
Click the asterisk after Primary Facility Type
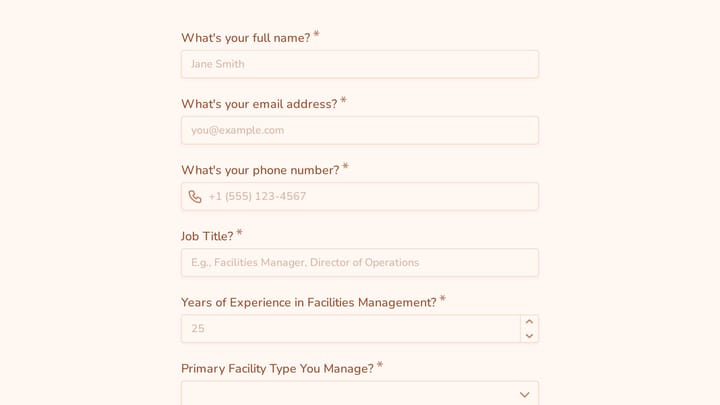click(x=380, y=365)
